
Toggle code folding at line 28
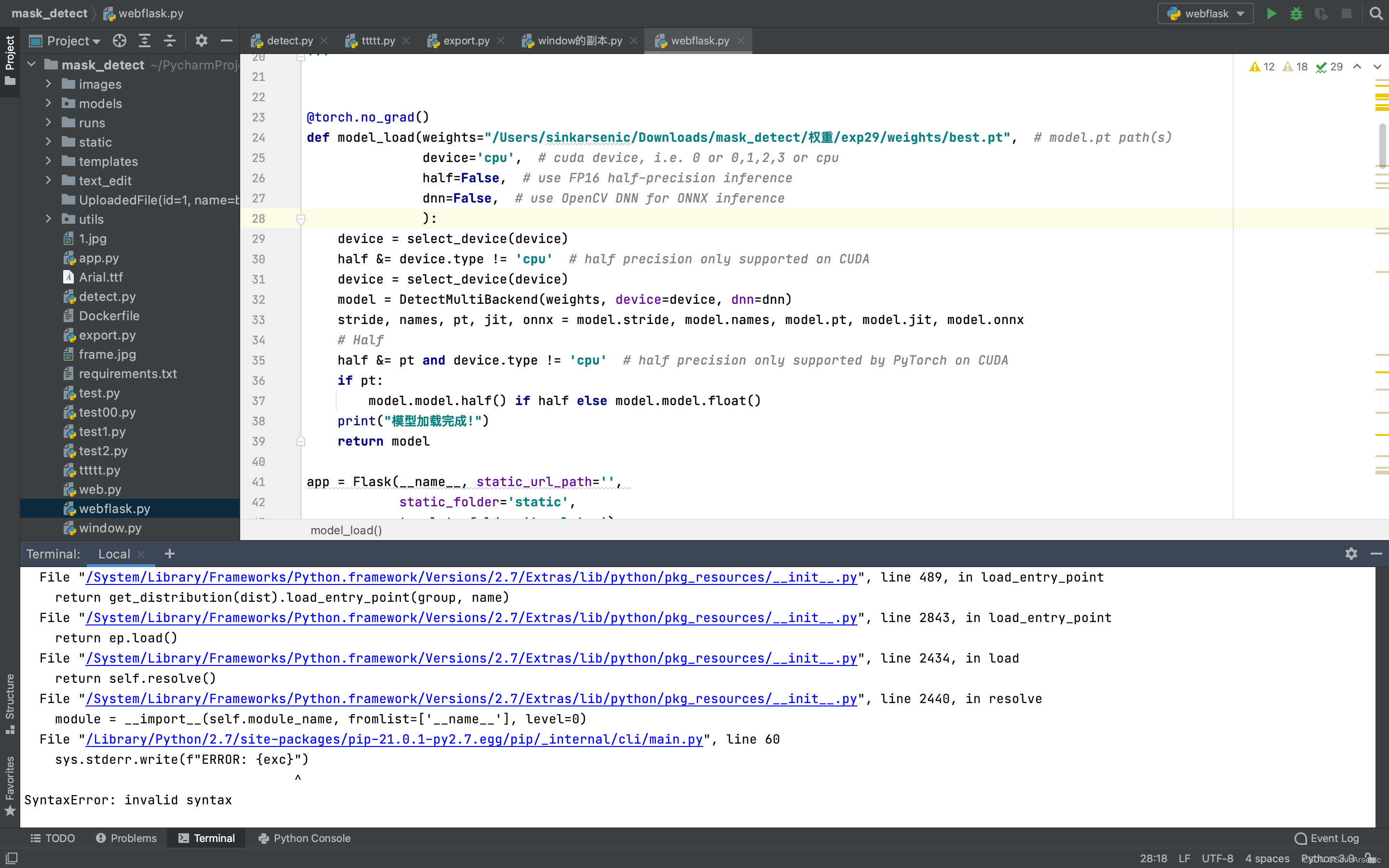(x=301, y=219)
